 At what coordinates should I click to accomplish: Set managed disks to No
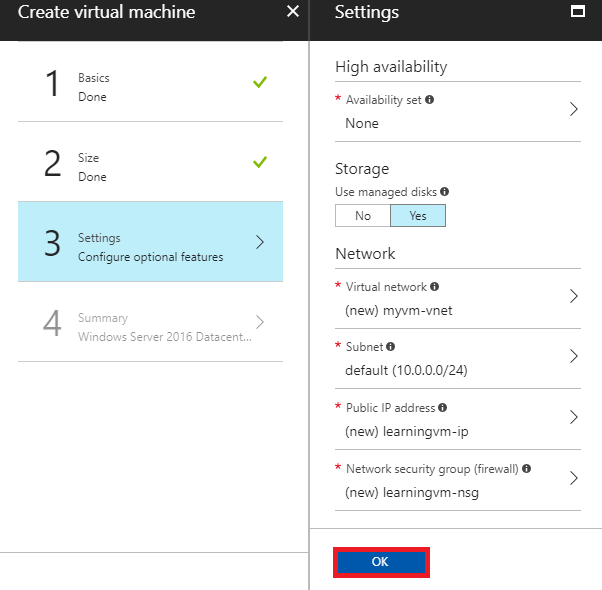pyautogui.click(x=362, y=215)
